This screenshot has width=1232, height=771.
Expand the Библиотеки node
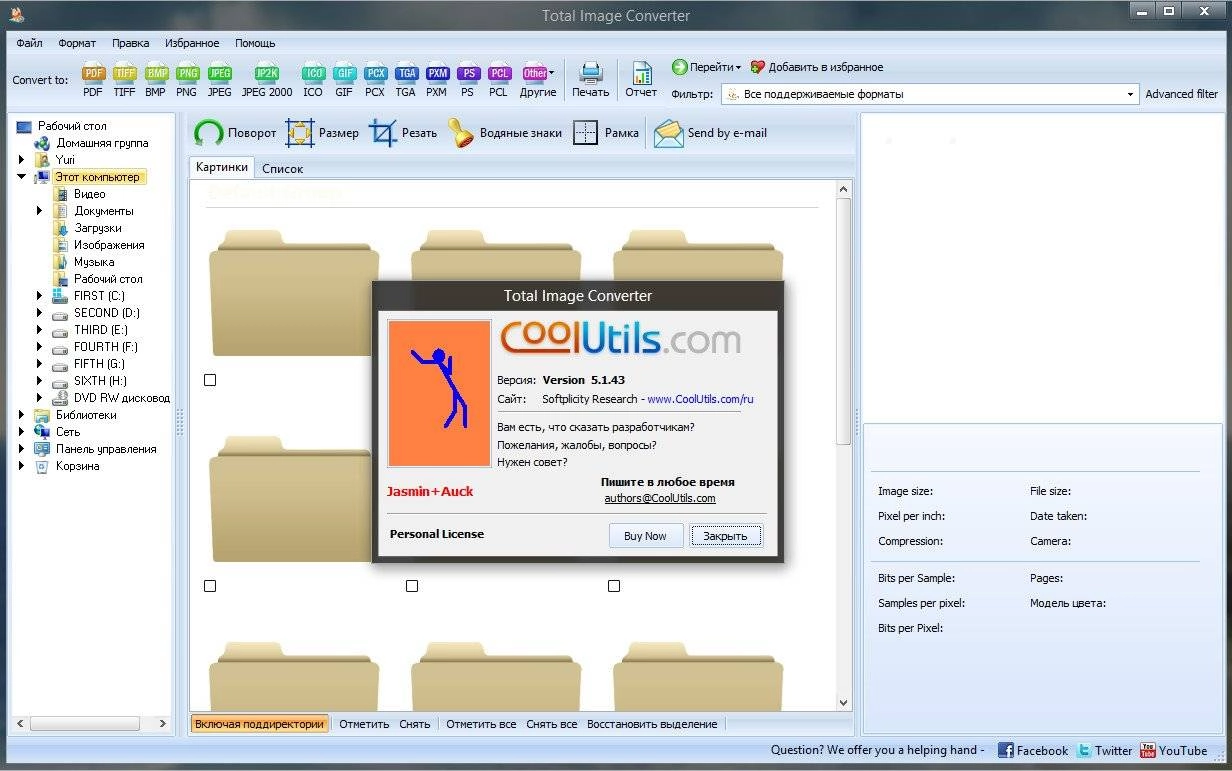point(22,415)
